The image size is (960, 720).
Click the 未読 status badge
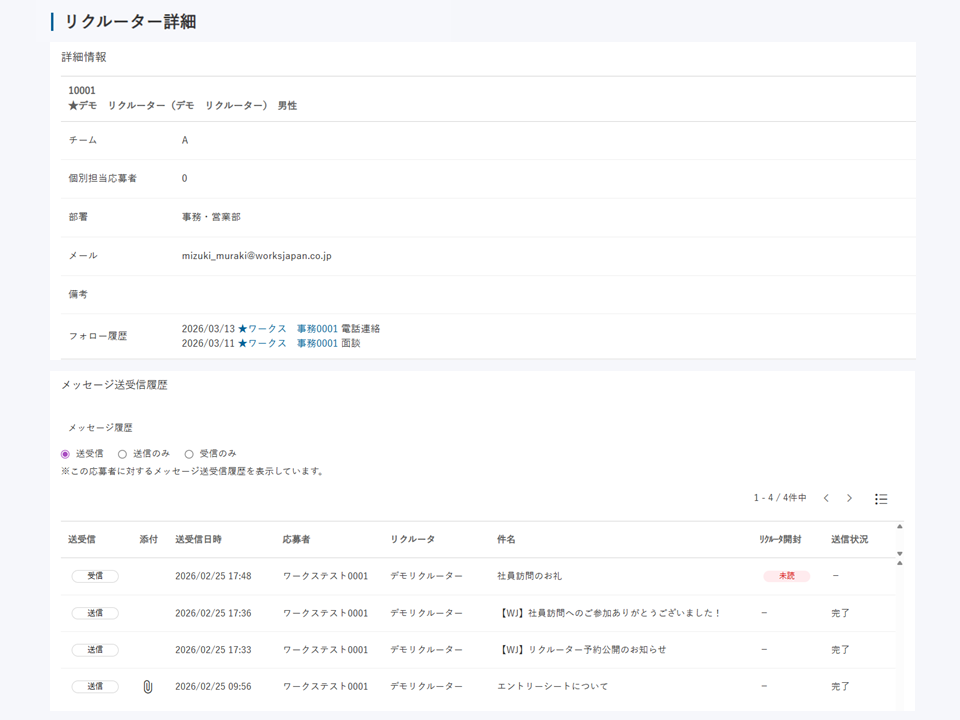tap(785, 576)
